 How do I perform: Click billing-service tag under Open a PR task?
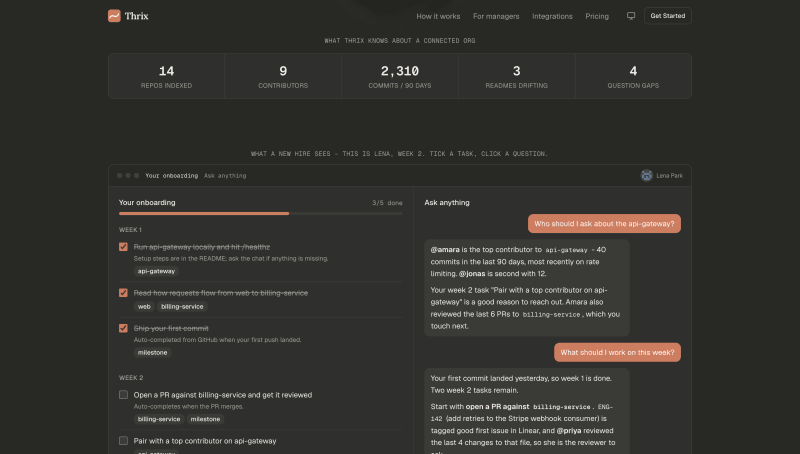click(159, 419)
